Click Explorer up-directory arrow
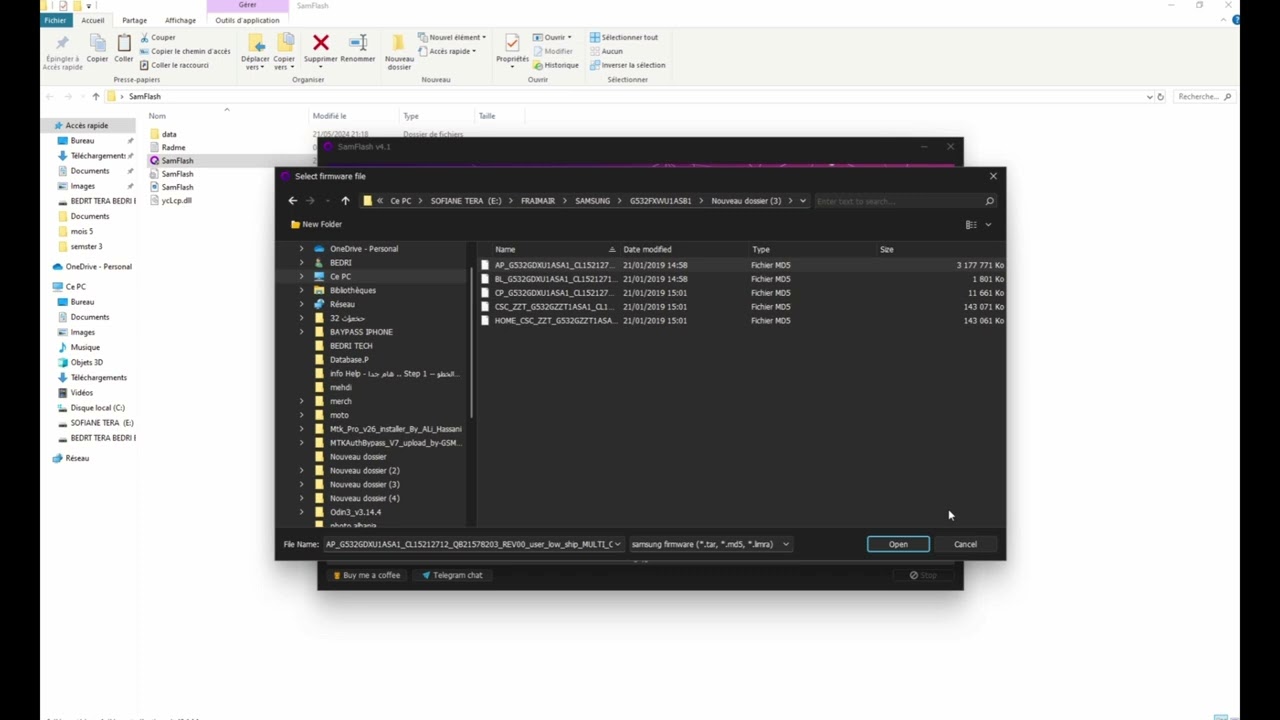Viewport: 1280px width, 720px height. [x=96, y=97]
